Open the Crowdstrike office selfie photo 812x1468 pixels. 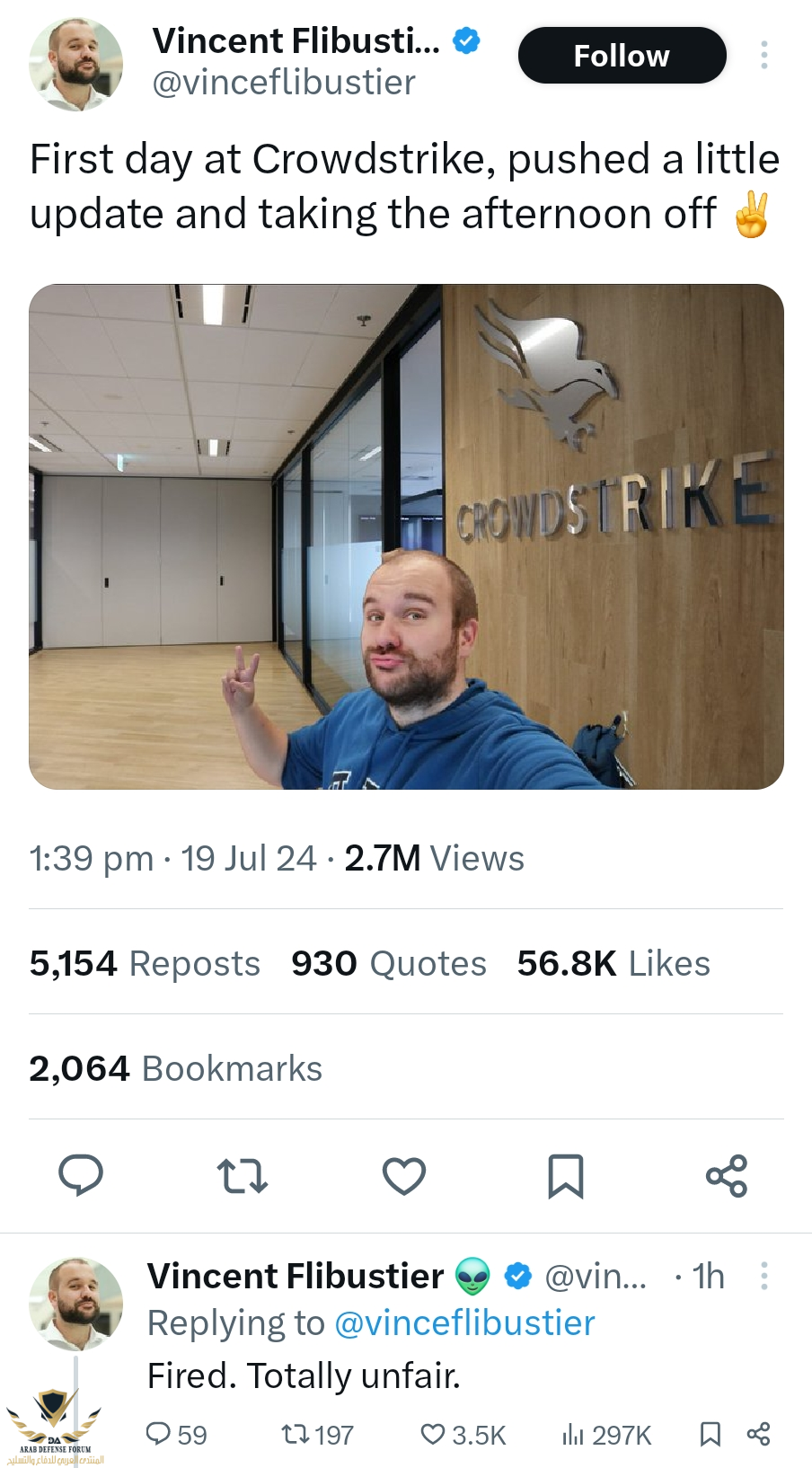[406, 536]
